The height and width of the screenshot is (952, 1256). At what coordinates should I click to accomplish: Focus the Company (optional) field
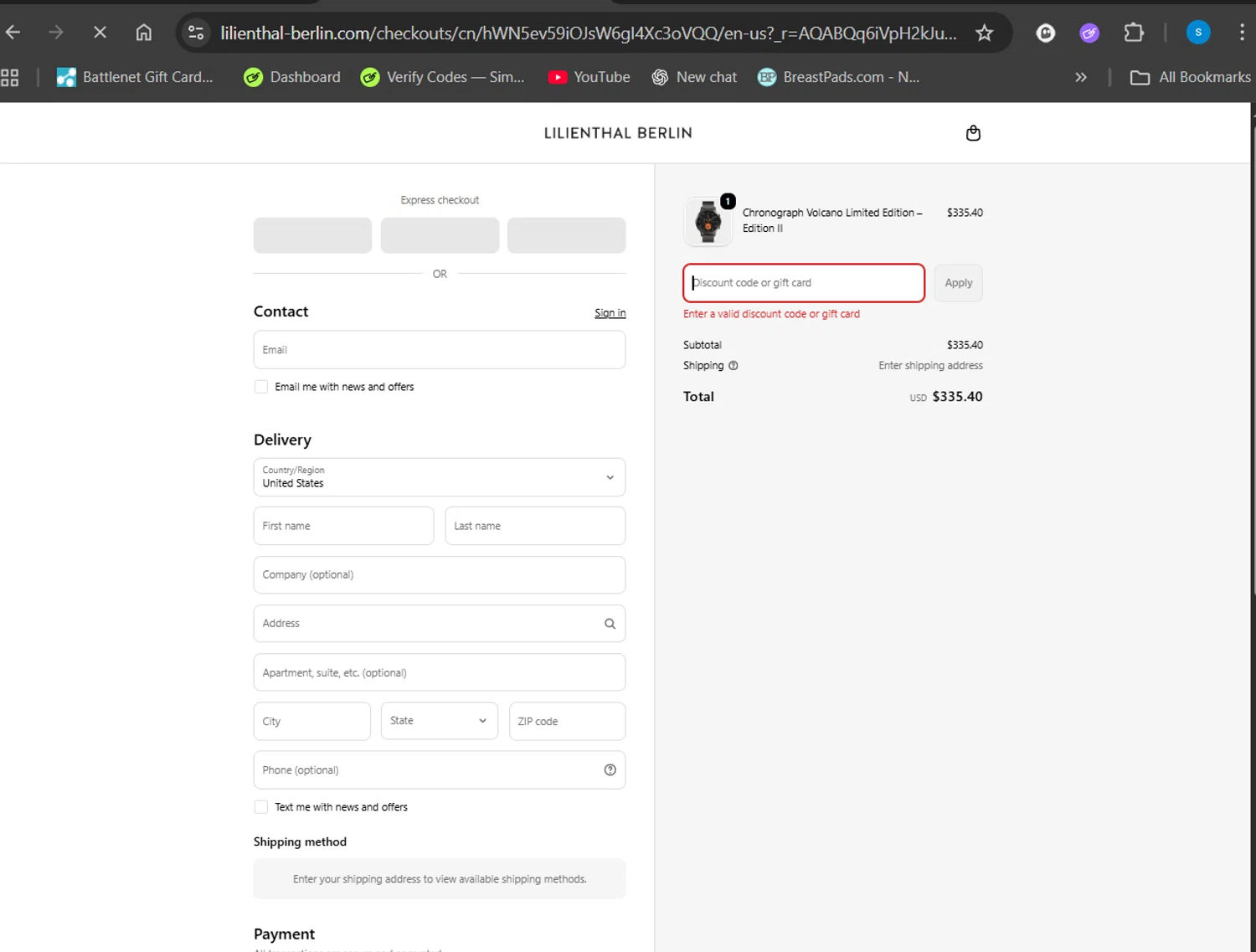[x=440, y=575]
